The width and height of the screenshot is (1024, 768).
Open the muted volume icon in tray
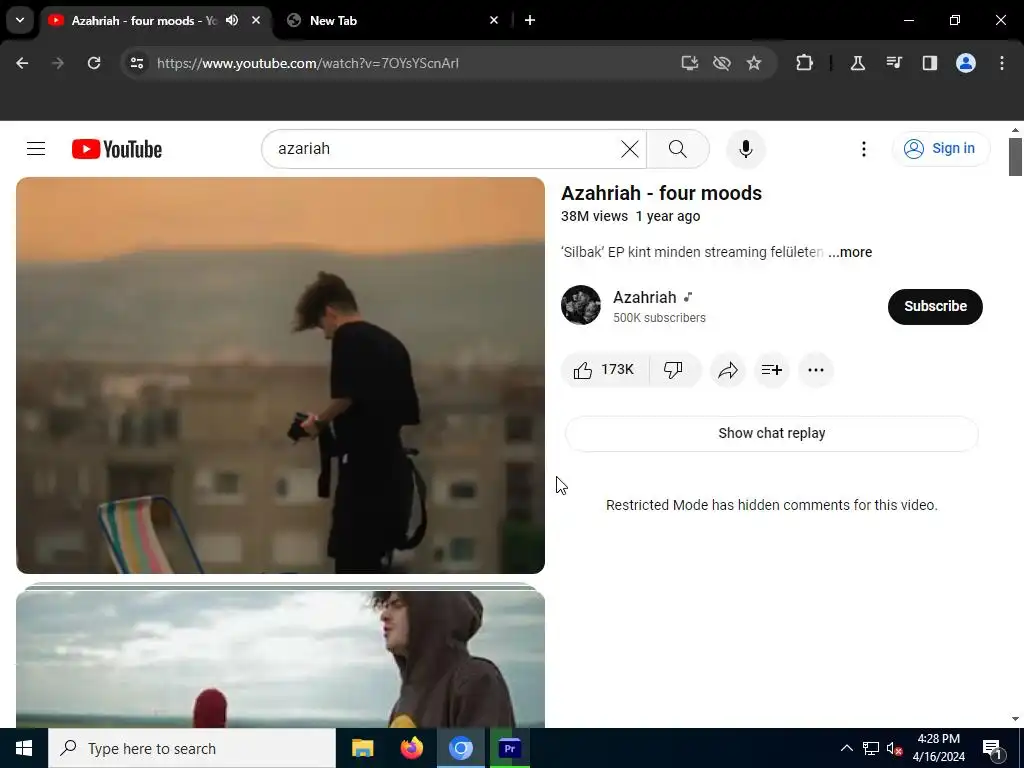click(894, 748)
